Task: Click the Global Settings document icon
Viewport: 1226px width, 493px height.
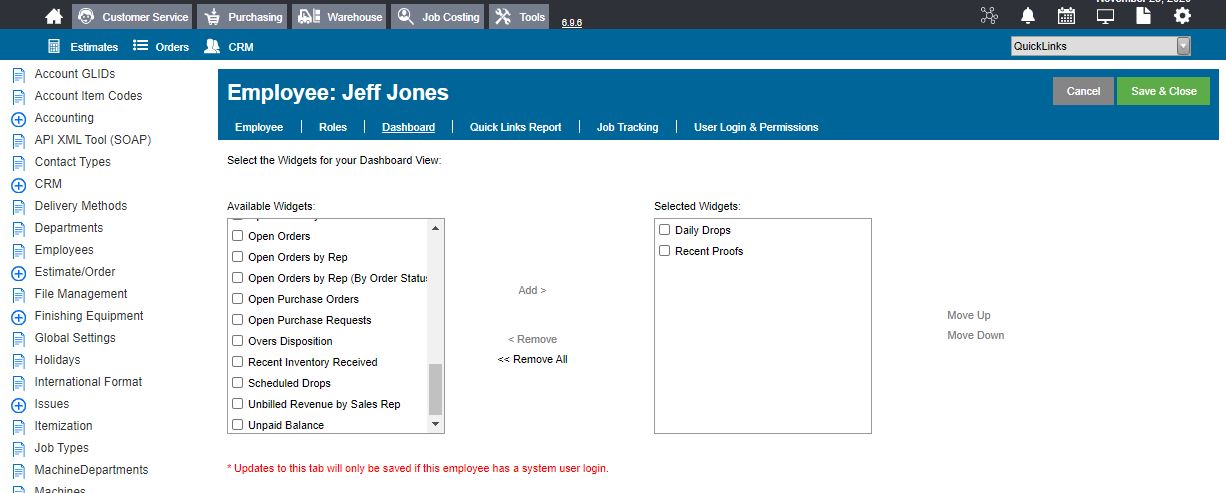Action: pyautogui.click(x=18, y=338)
